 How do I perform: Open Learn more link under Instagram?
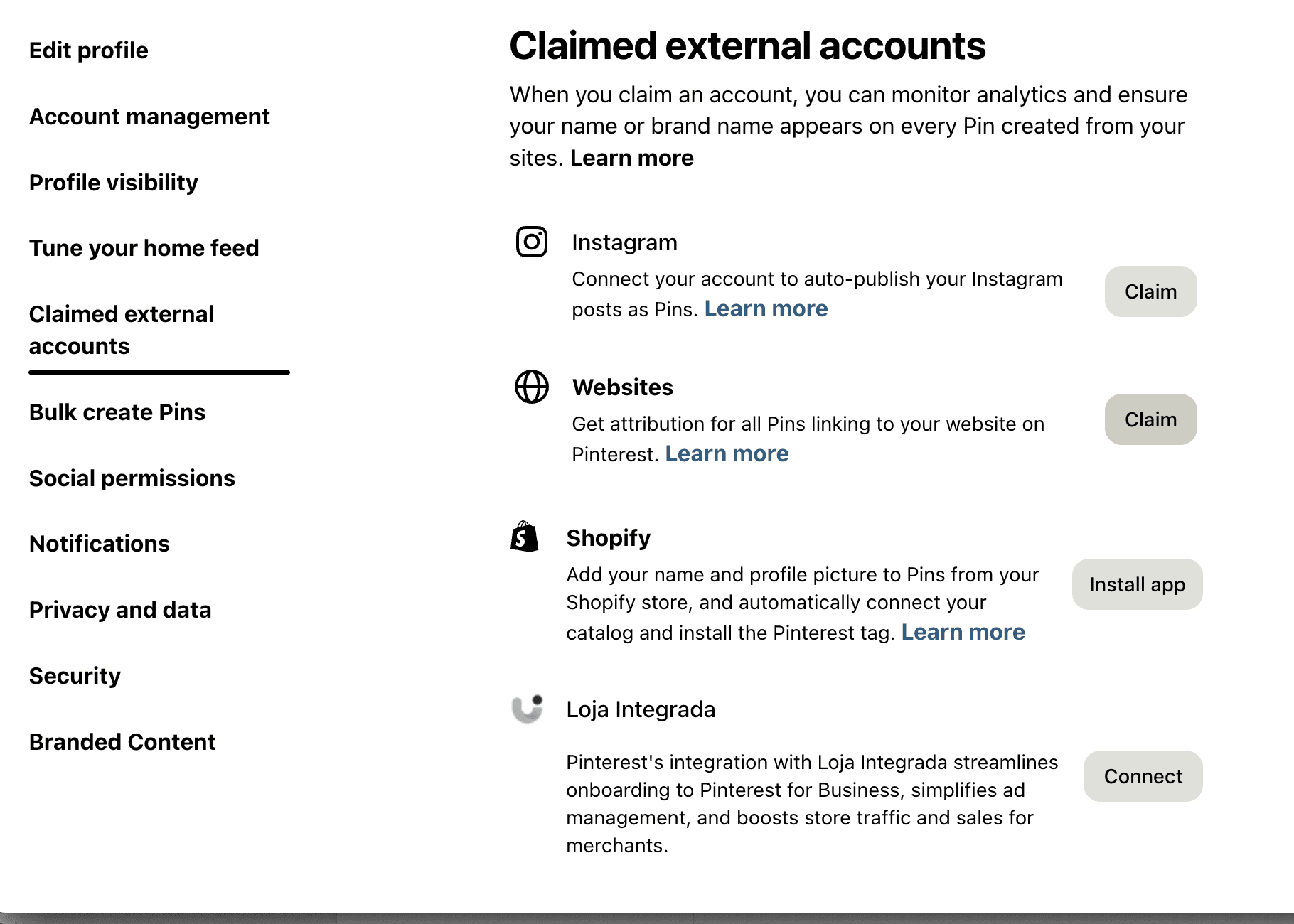point(766,309)
